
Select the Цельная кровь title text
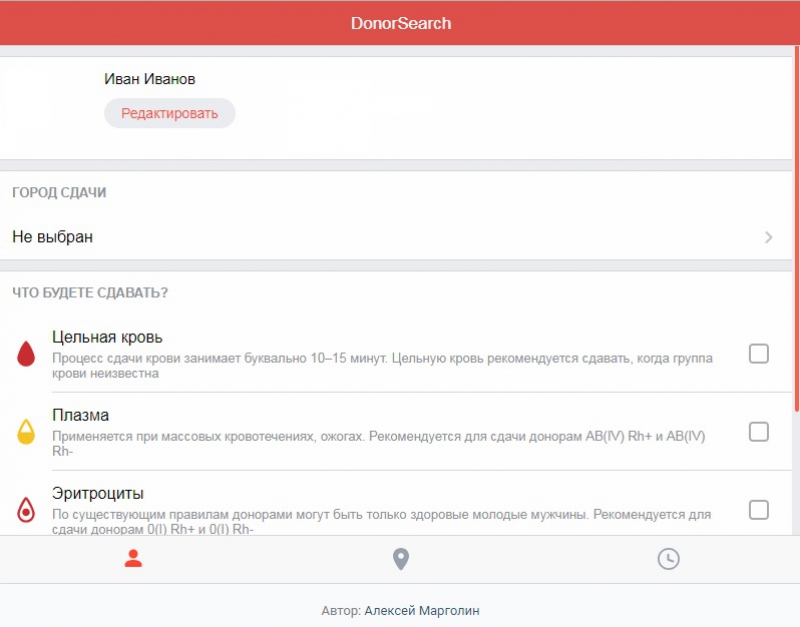[107, 337]
